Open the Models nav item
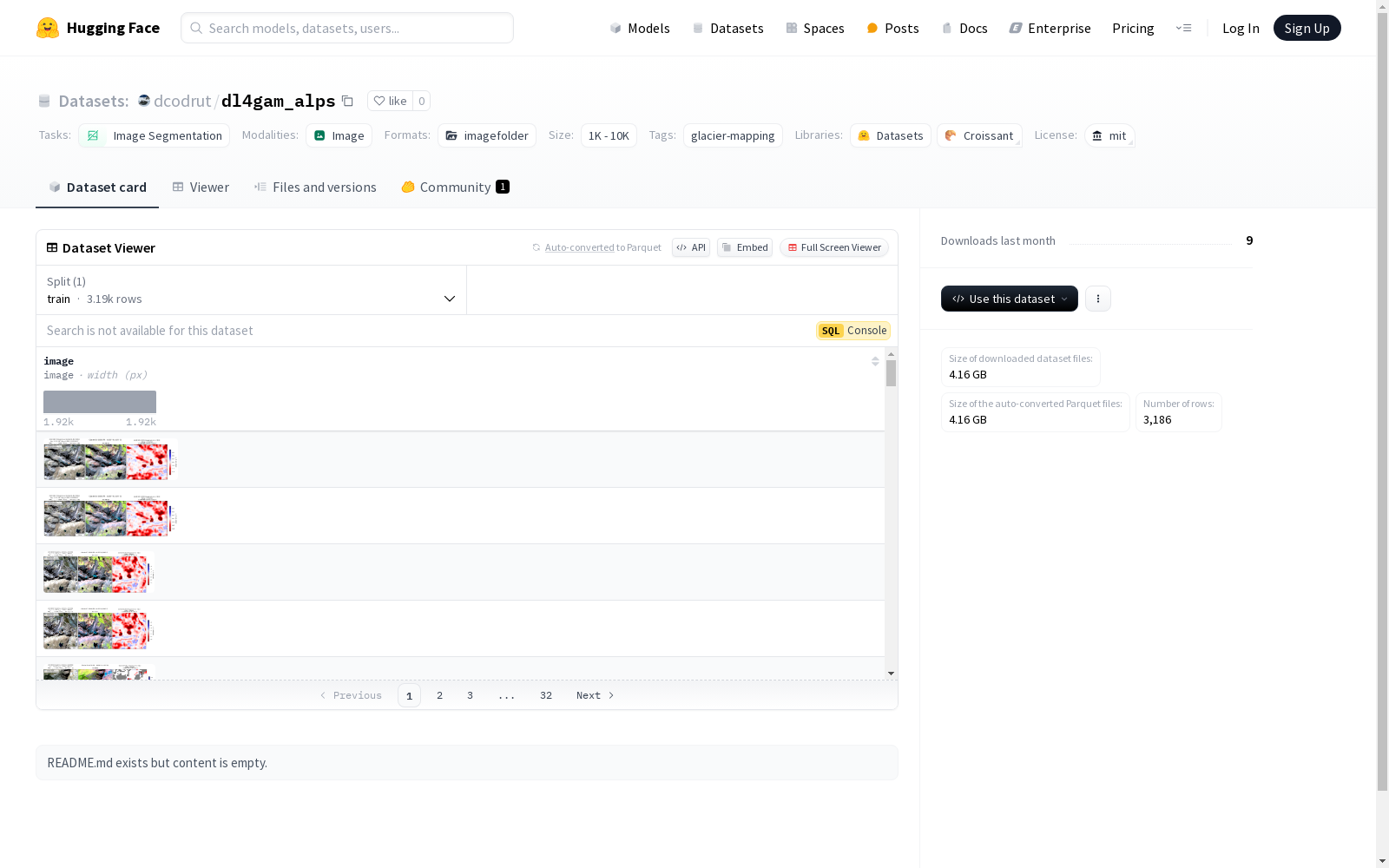The height and width of the screenshot is (868, 1389). tap(640, 28)
